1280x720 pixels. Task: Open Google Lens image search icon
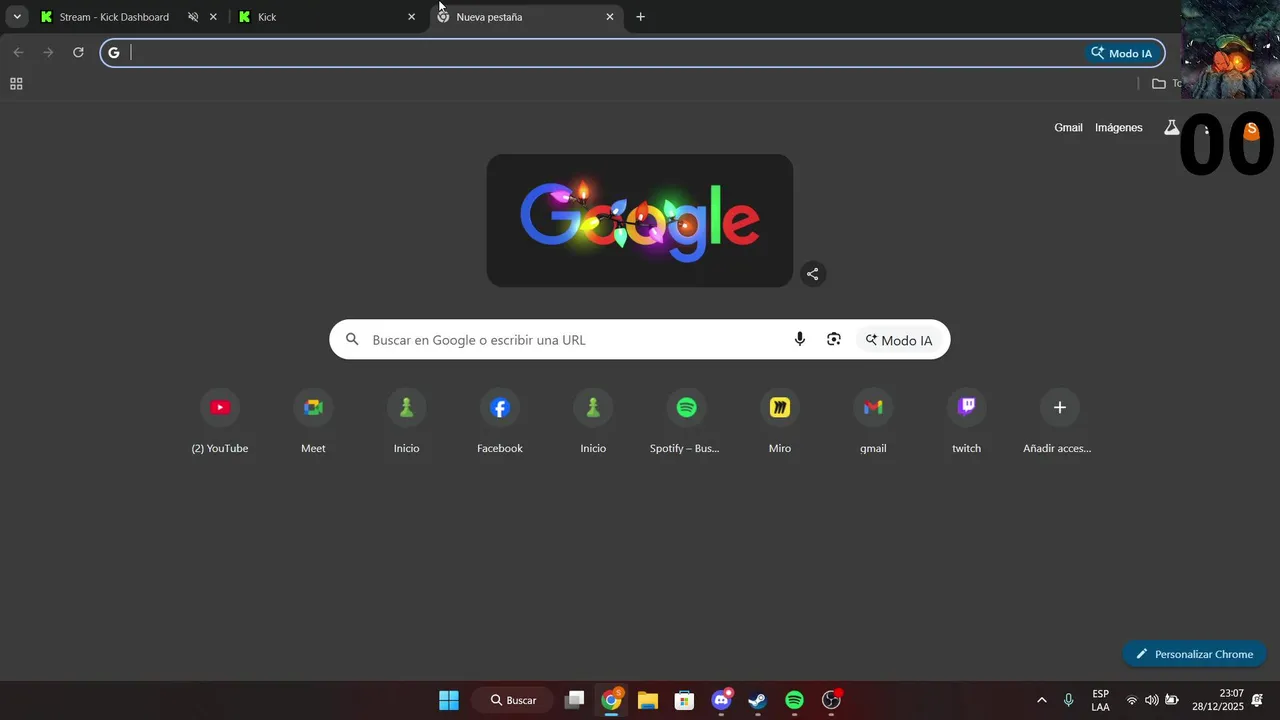coord(834,340)
